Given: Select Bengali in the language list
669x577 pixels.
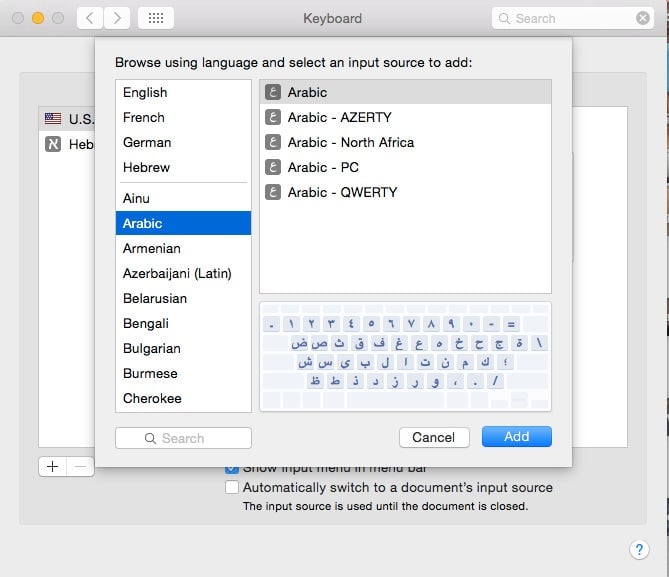Looking at the screenshot, I should (x=183, y=323).
